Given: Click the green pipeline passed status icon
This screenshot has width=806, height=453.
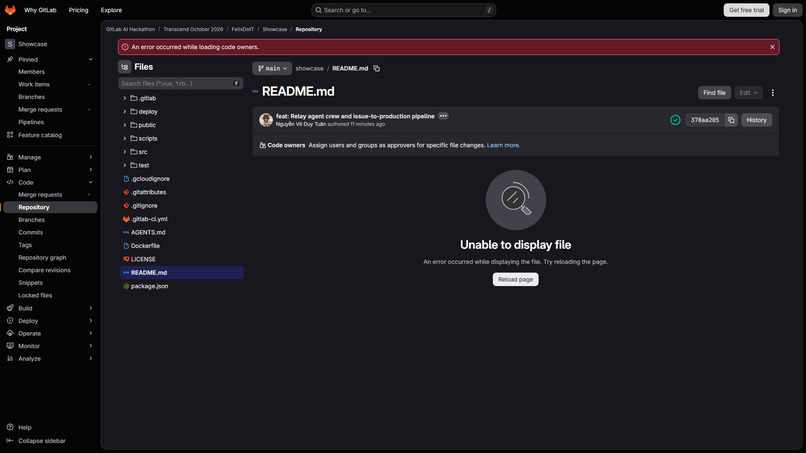Looking at the screenshot, I should (675, 120).
